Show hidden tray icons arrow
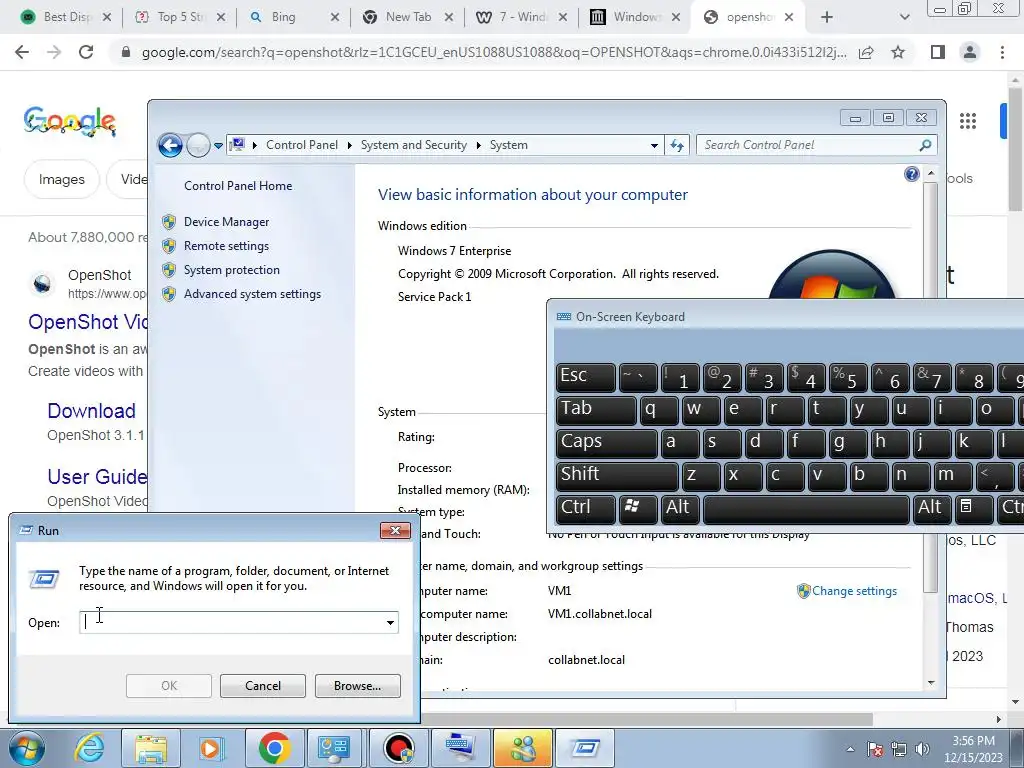 pyautogui.click(x=850, y=749)
